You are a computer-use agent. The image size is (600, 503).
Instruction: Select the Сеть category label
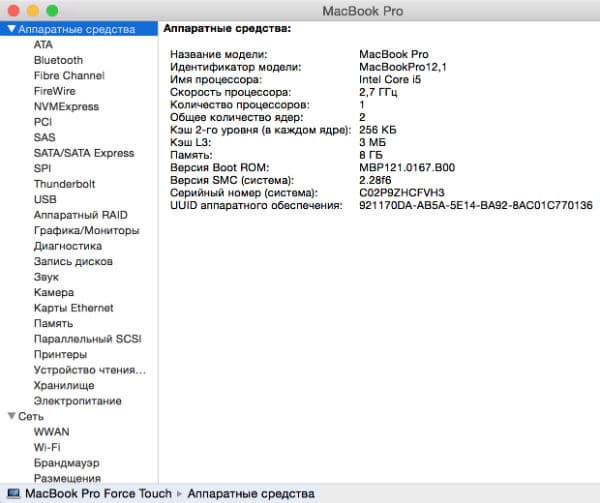31,416
